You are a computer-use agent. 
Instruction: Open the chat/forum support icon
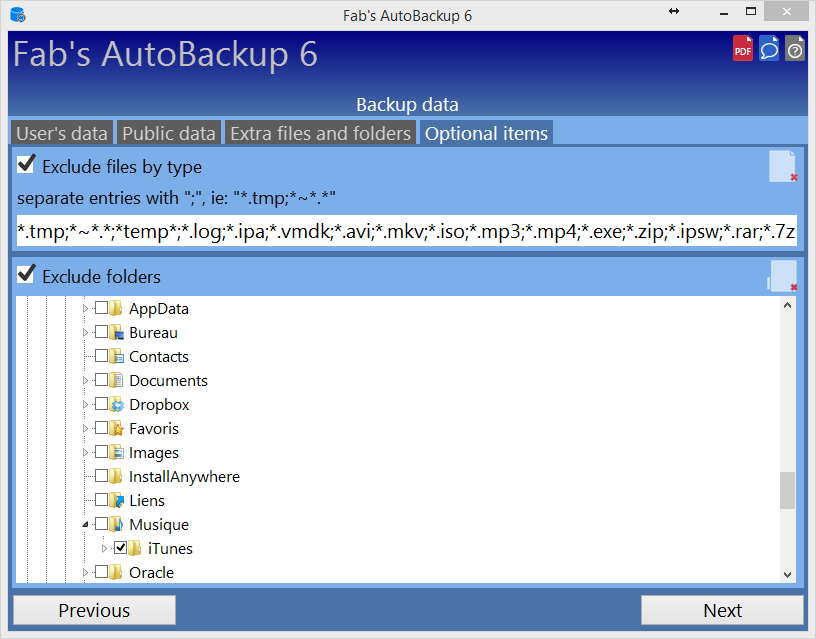[769, 48]
